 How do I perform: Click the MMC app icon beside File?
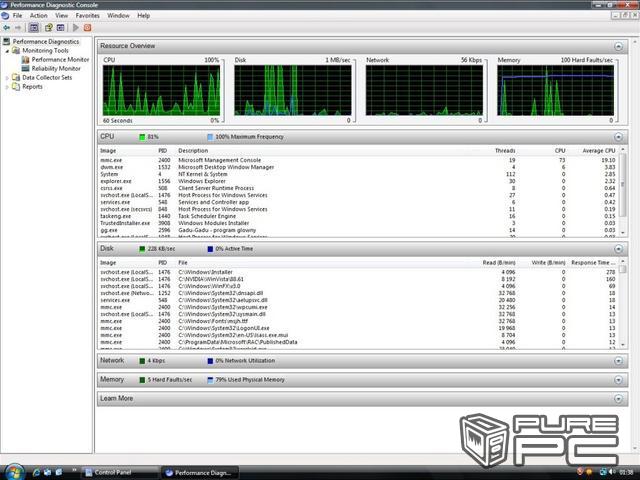click(x=5, y=16)
